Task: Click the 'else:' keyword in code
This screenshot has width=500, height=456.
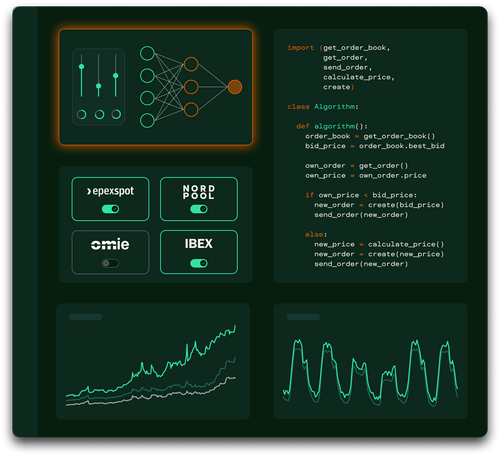Action: (x=316, y=234)
